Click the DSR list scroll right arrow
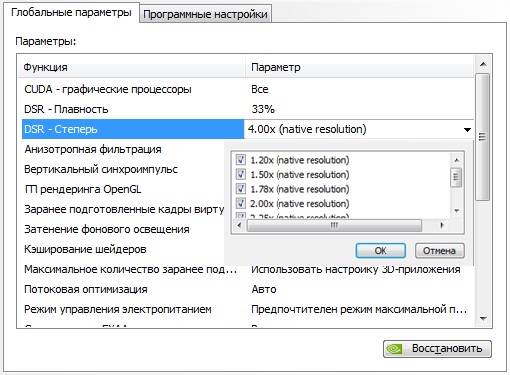Viewport: 510px width, 375px height. coord(442,225)
